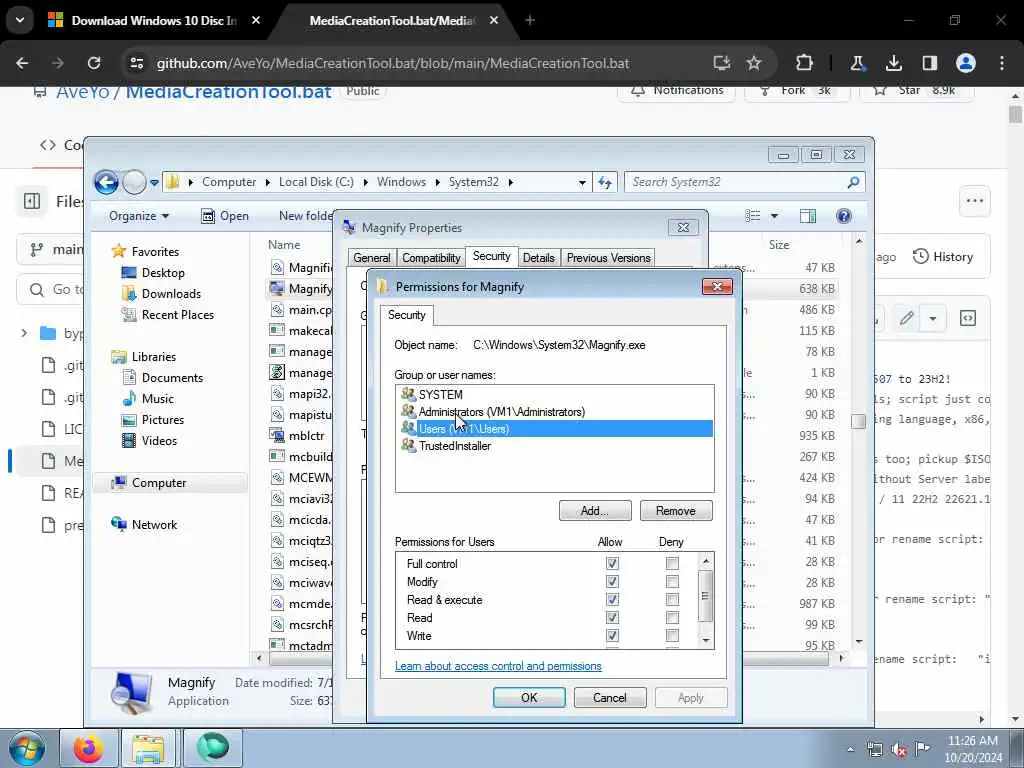Click the search magnifier in Search System32 box

(x=853, y=182)
